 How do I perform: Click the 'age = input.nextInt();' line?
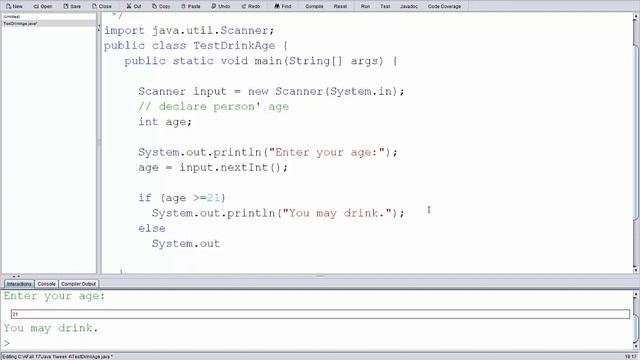[x=213, y=168]
